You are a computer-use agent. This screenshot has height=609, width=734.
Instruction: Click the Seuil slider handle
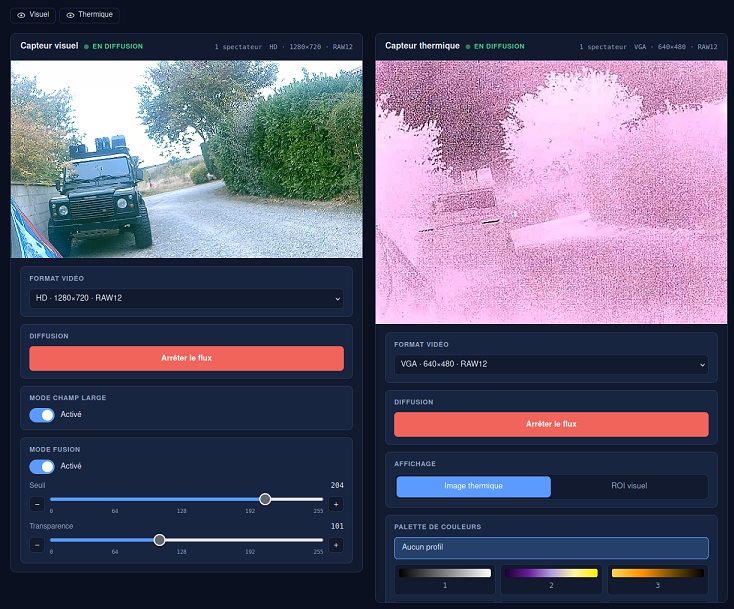pos(265,499)
